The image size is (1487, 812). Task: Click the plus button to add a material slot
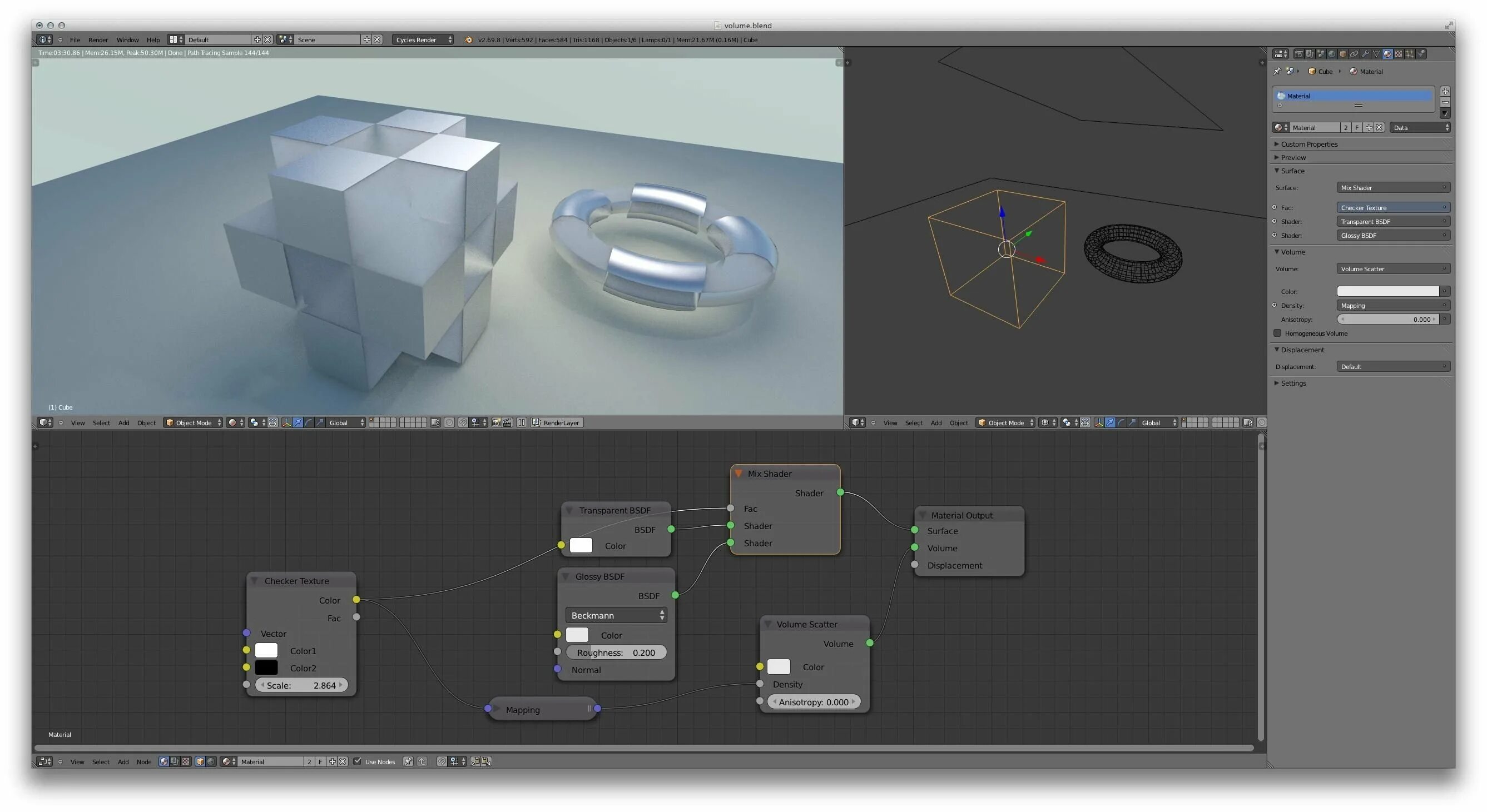[1445, 91]
